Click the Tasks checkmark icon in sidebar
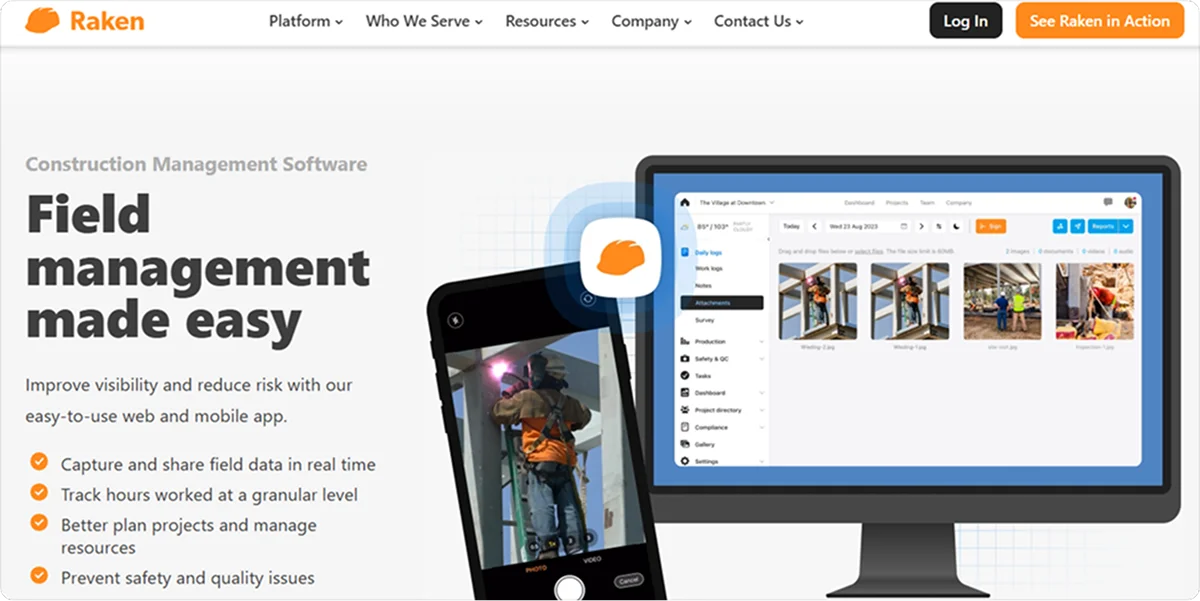Screen dimensions: 1200x601 [685, 376]
